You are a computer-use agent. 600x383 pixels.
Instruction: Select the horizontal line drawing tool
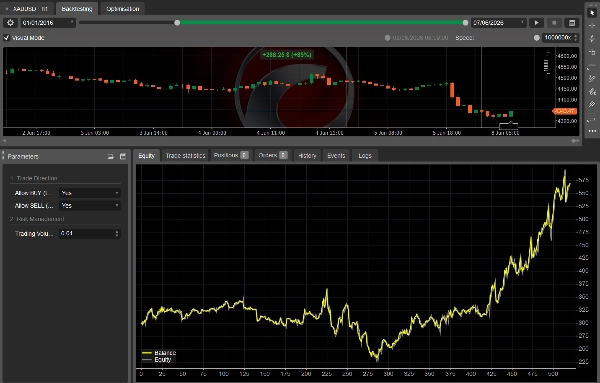click(592, 65)
